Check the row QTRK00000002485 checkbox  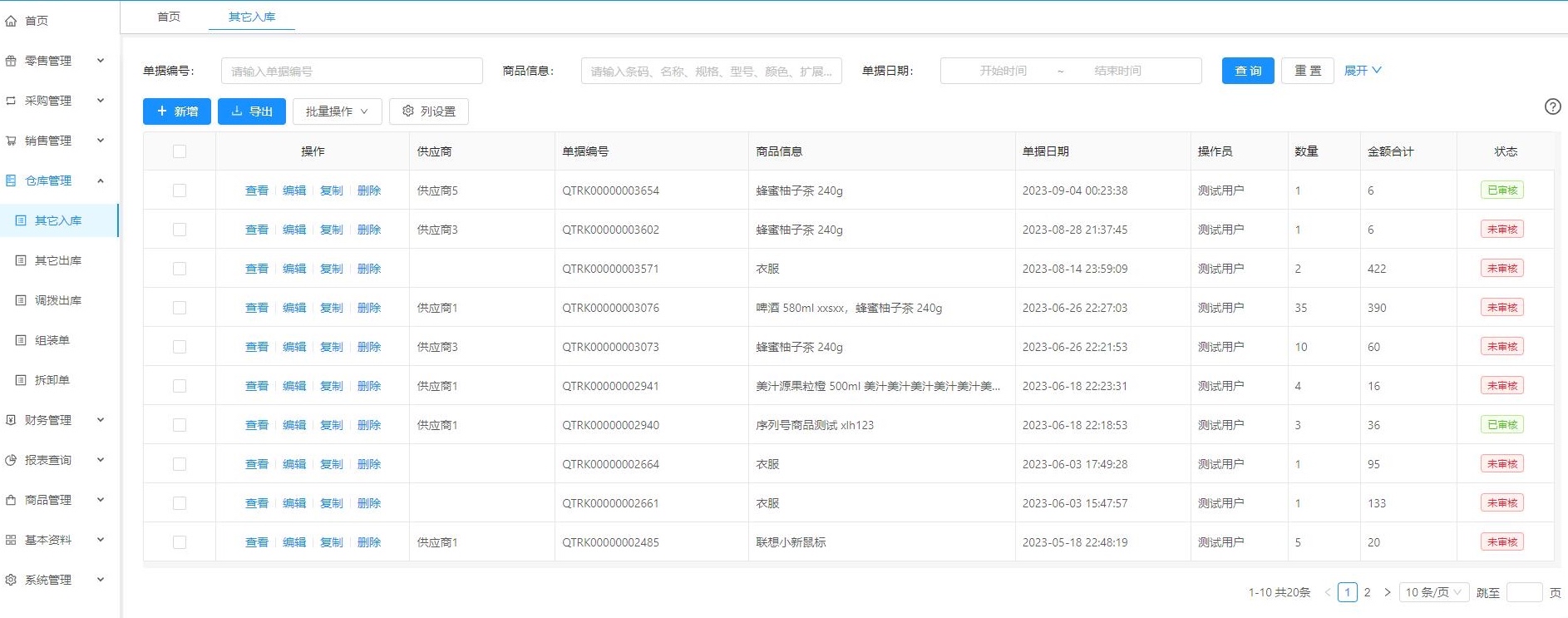click(x=180, y=542)
